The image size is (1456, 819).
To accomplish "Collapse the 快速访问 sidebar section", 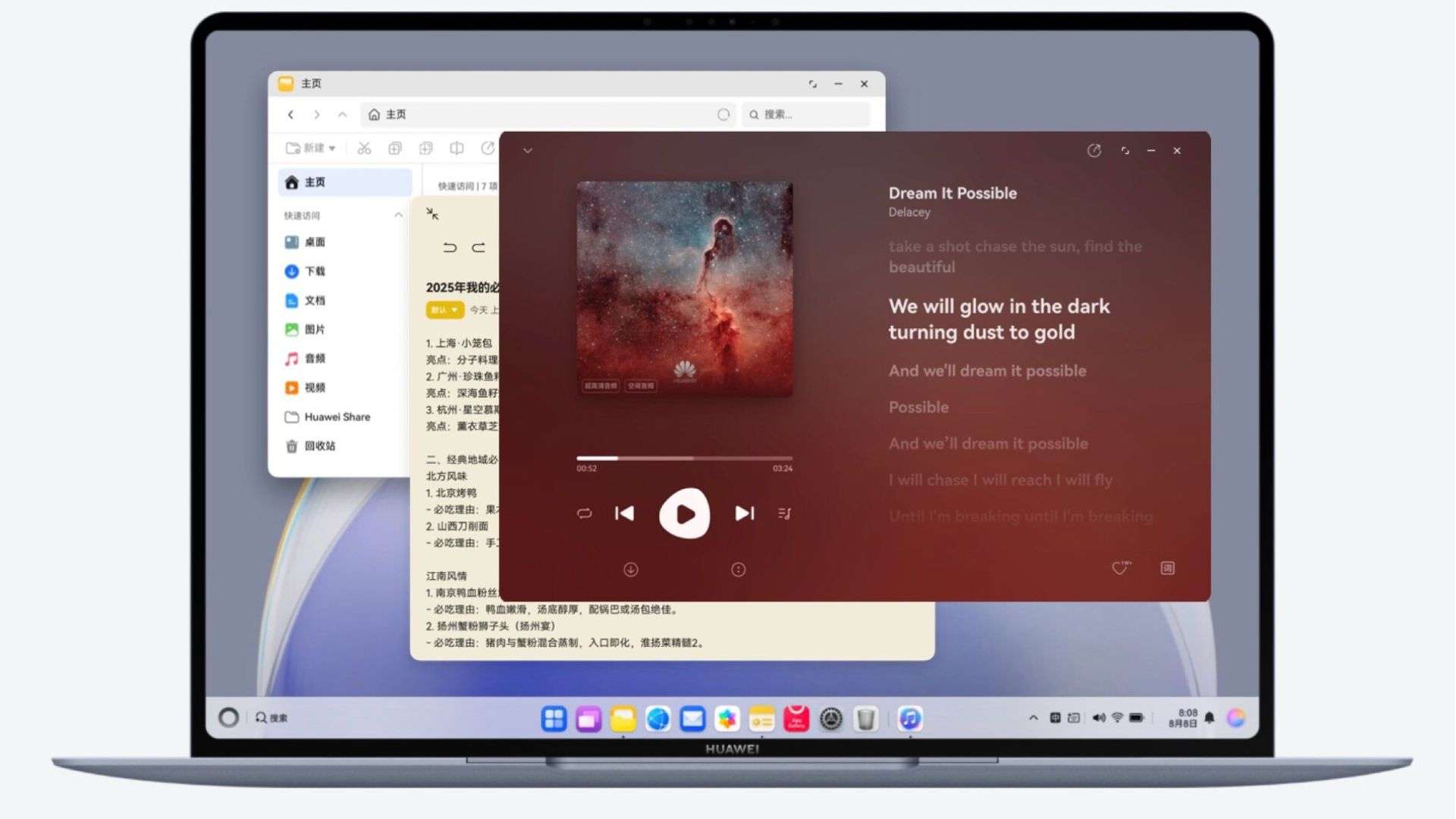I will 398,215.
